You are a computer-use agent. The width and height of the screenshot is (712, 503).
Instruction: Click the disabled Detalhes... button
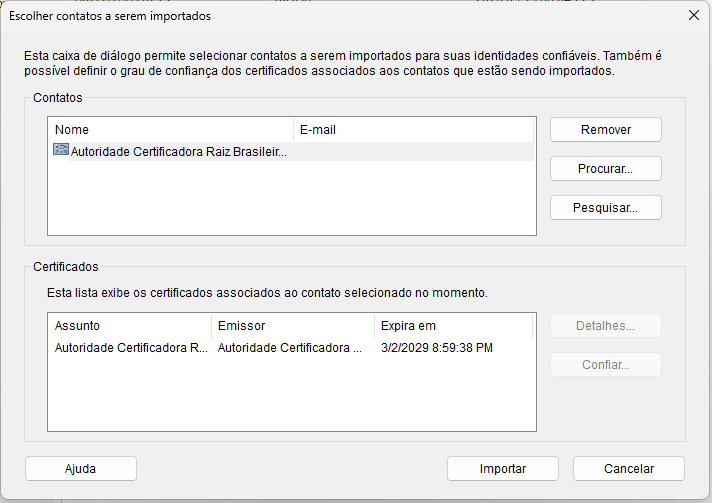606,325
